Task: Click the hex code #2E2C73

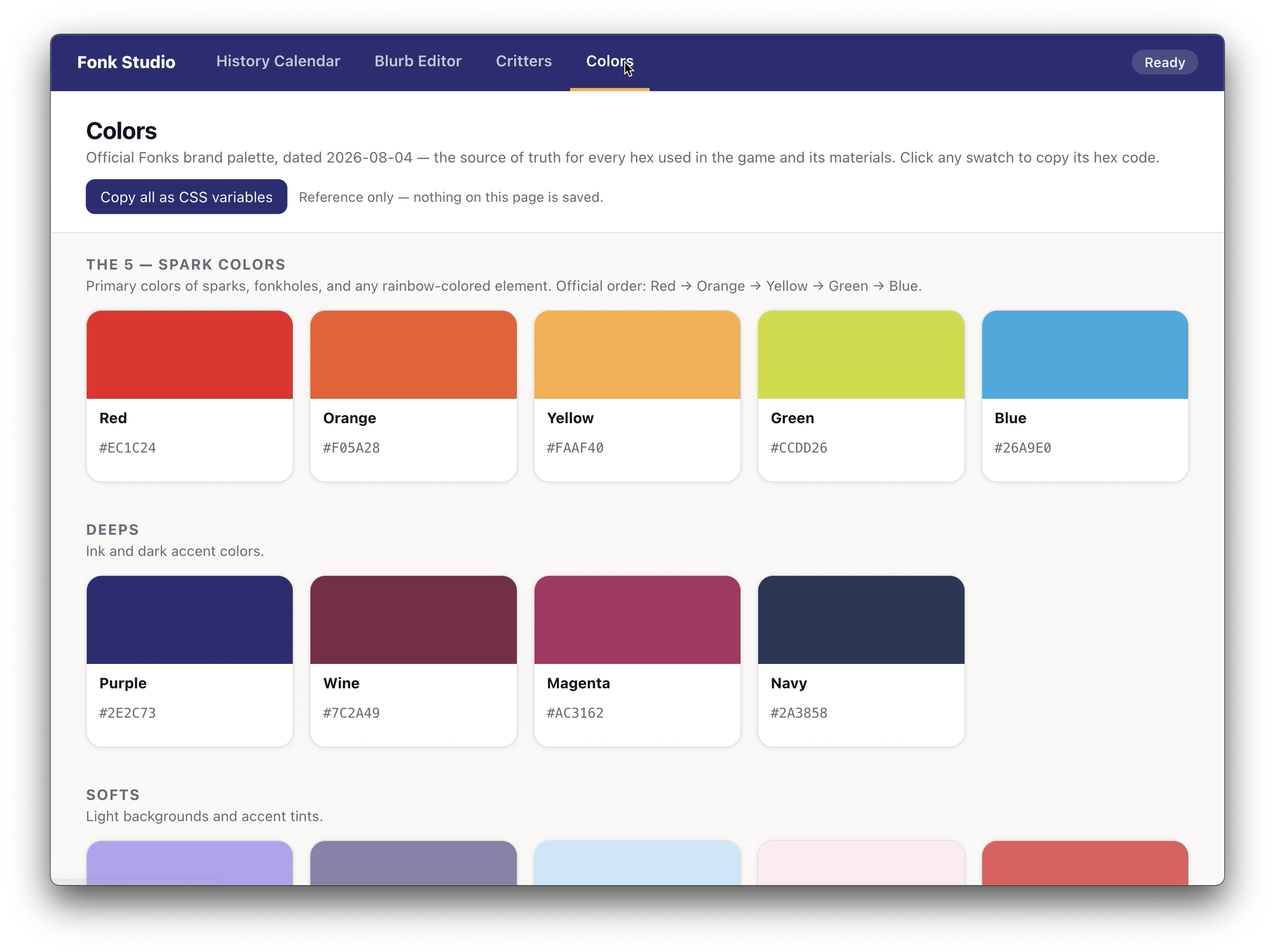Action: pos(127,713)
